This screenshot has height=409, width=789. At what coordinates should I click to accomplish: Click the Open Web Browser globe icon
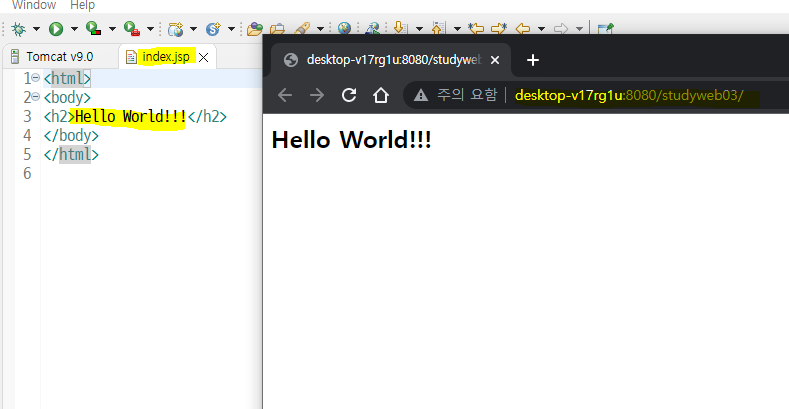tap(344, 28)
